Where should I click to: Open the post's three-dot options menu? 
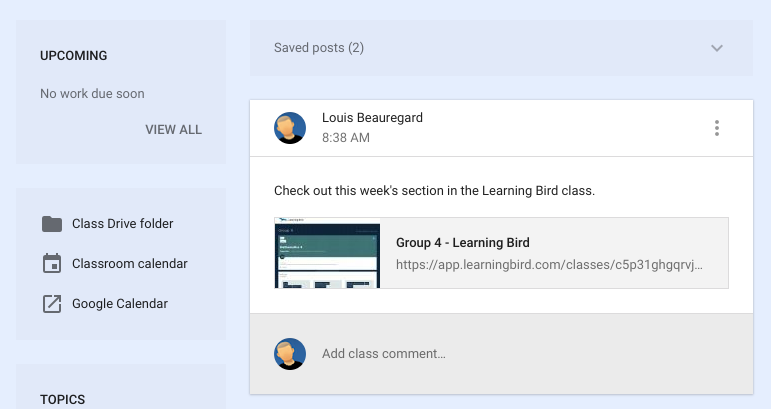pyautogui.click(x=717, y=128)
